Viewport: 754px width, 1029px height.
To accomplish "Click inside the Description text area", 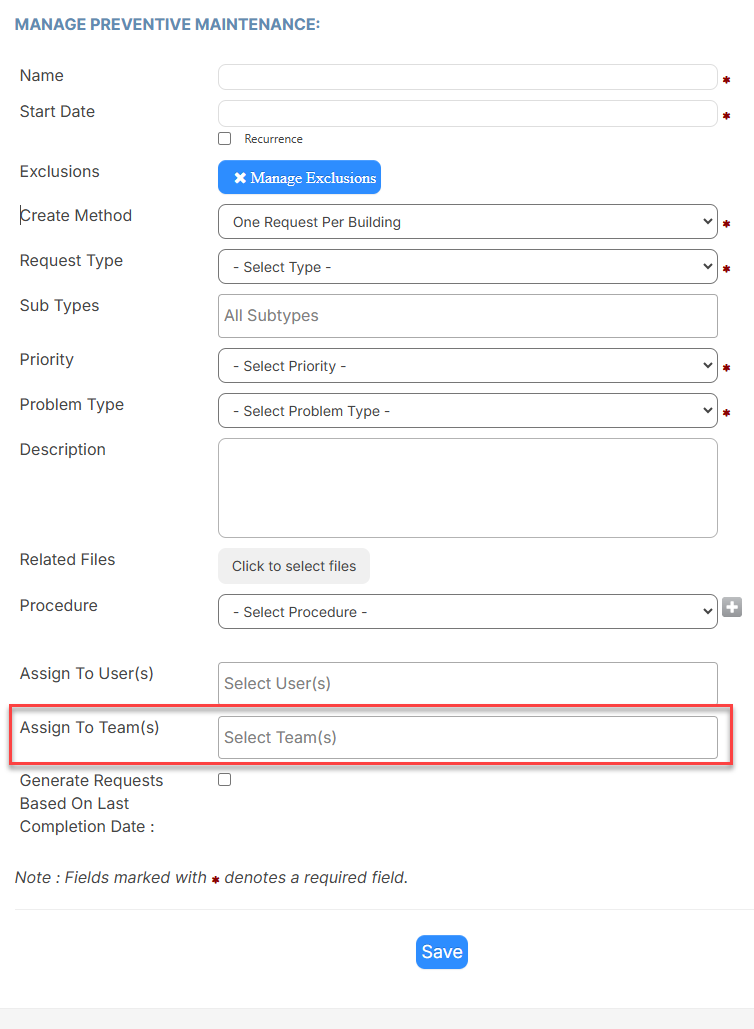I will pos(467,488).
